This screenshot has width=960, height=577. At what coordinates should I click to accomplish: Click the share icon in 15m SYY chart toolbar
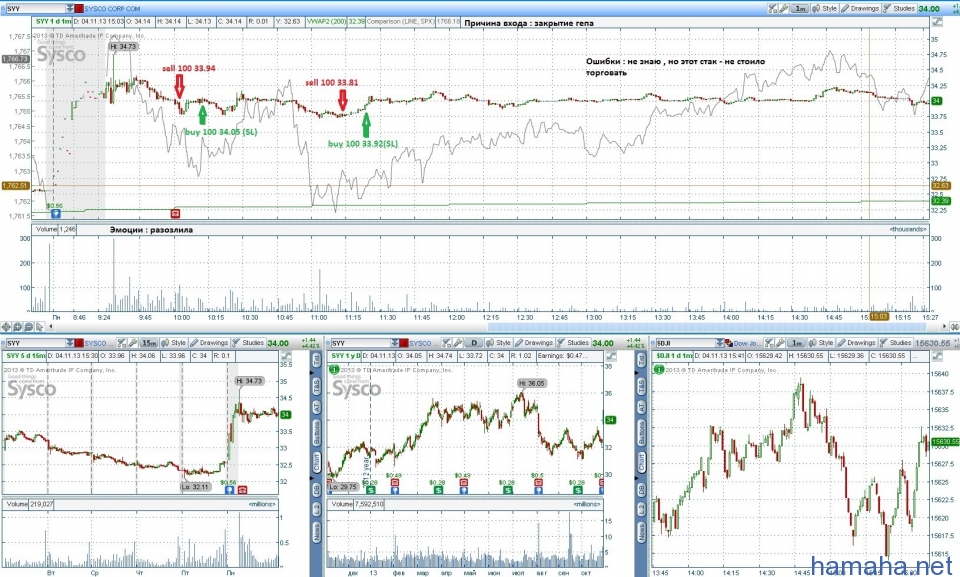[122, 343]
